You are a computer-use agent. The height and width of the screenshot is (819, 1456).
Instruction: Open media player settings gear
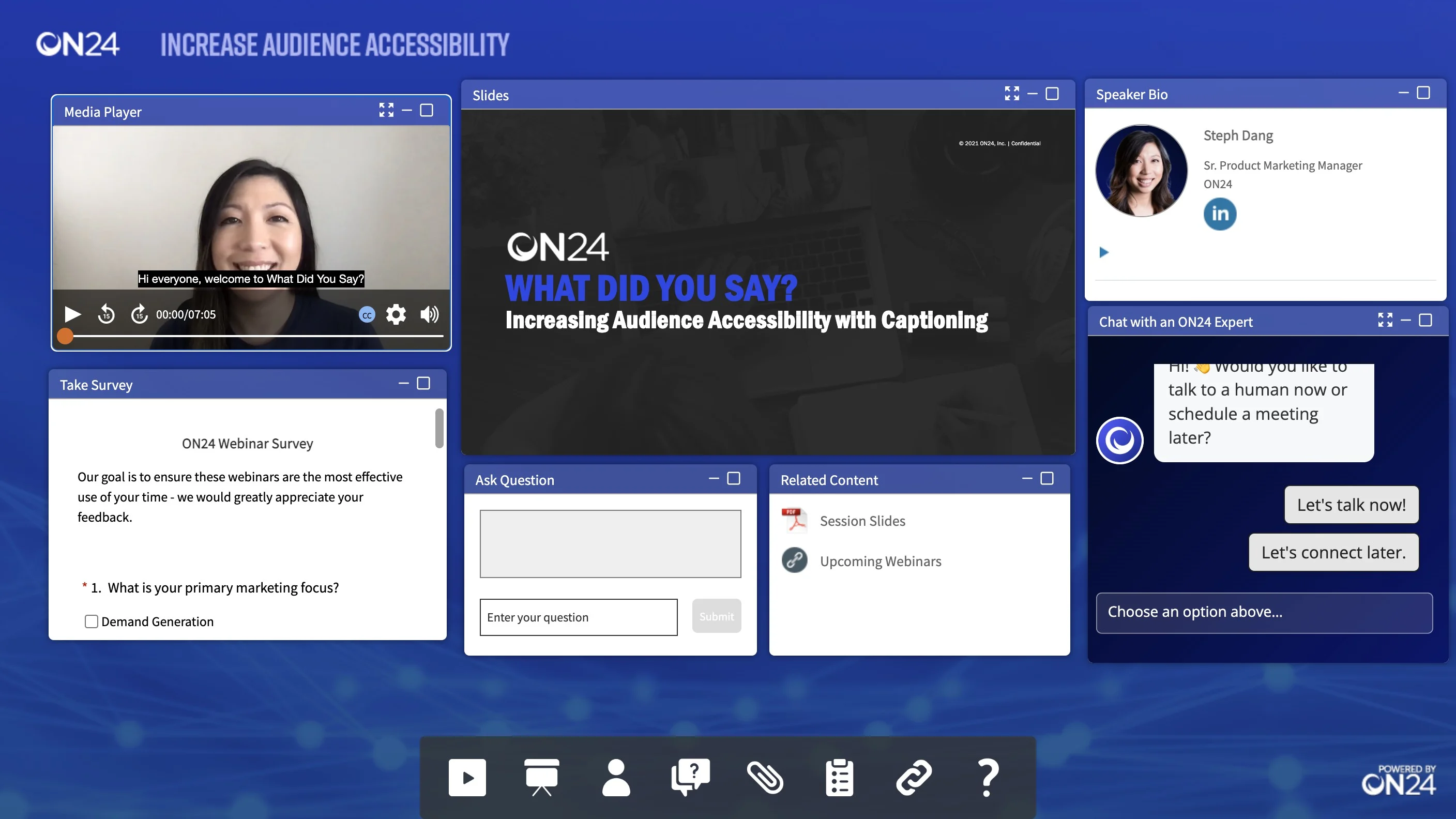click(x=396, y=314)
